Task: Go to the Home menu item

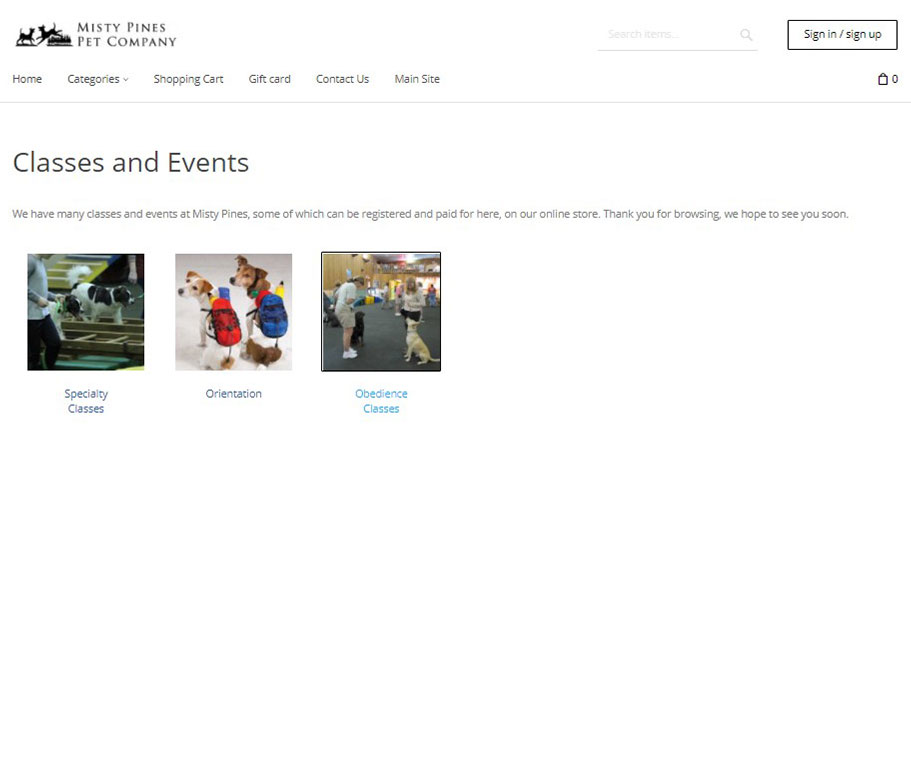Action: coord(27,79)
